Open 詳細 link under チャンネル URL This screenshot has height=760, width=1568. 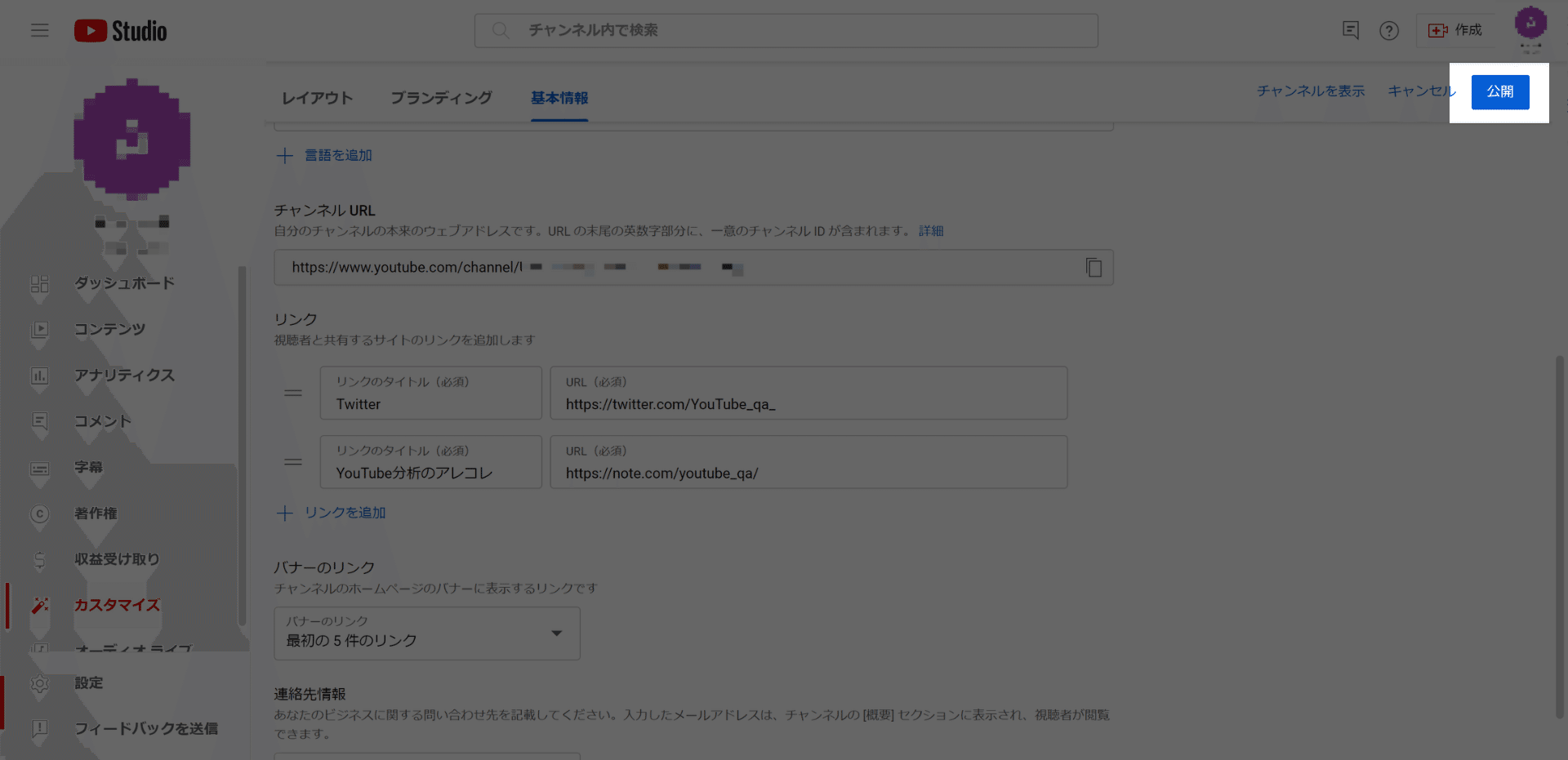pos(931,231)
